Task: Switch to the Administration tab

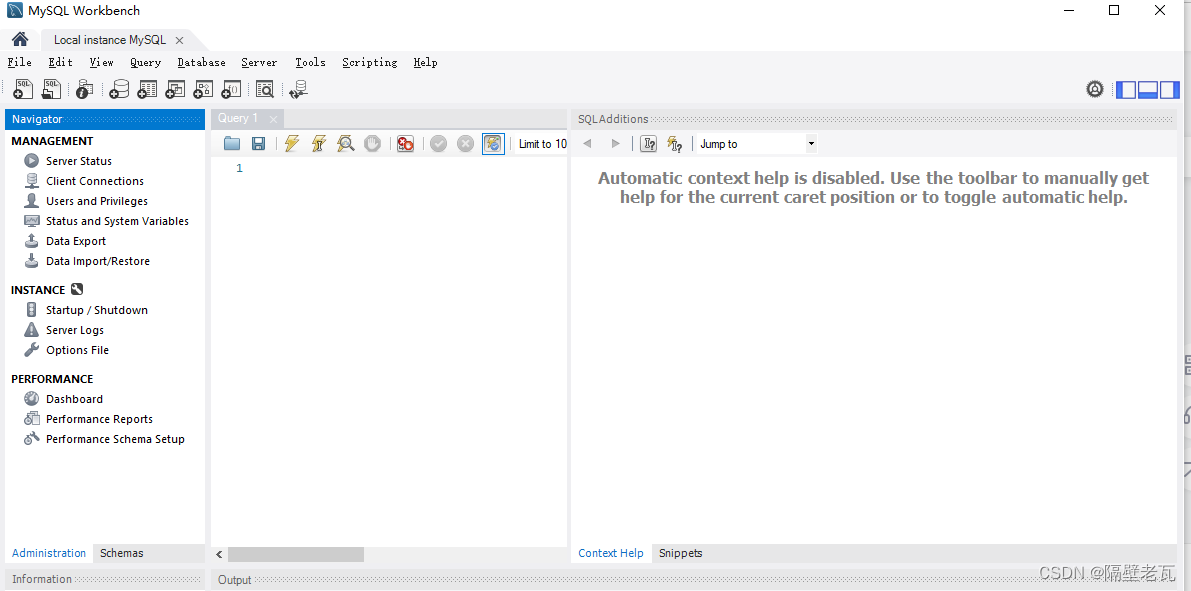Action: pos(49,553)
